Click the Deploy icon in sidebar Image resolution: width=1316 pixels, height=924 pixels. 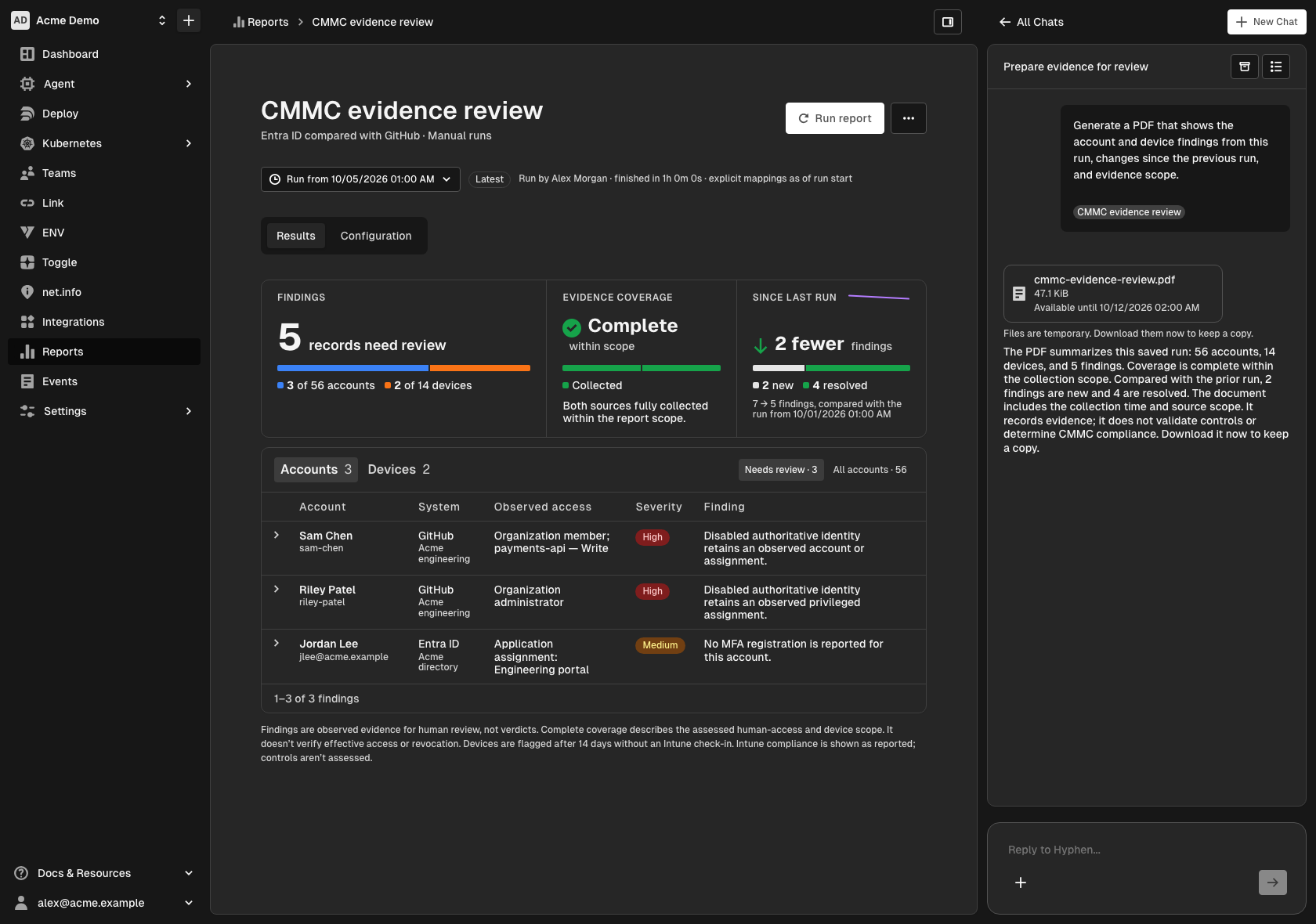tap(27, 114)
